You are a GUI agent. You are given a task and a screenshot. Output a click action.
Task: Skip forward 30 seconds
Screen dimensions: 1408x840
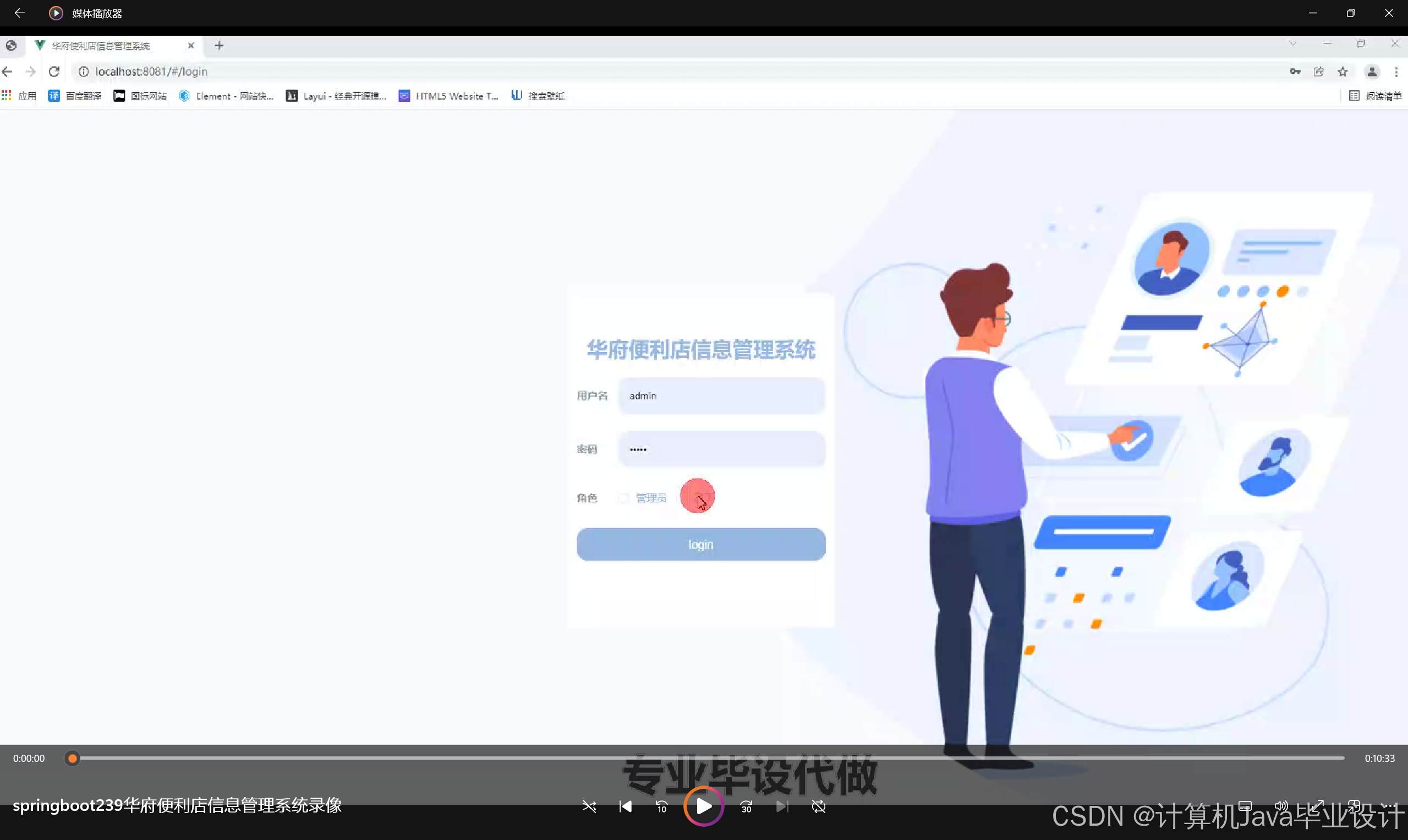click(x=746, y=806)
